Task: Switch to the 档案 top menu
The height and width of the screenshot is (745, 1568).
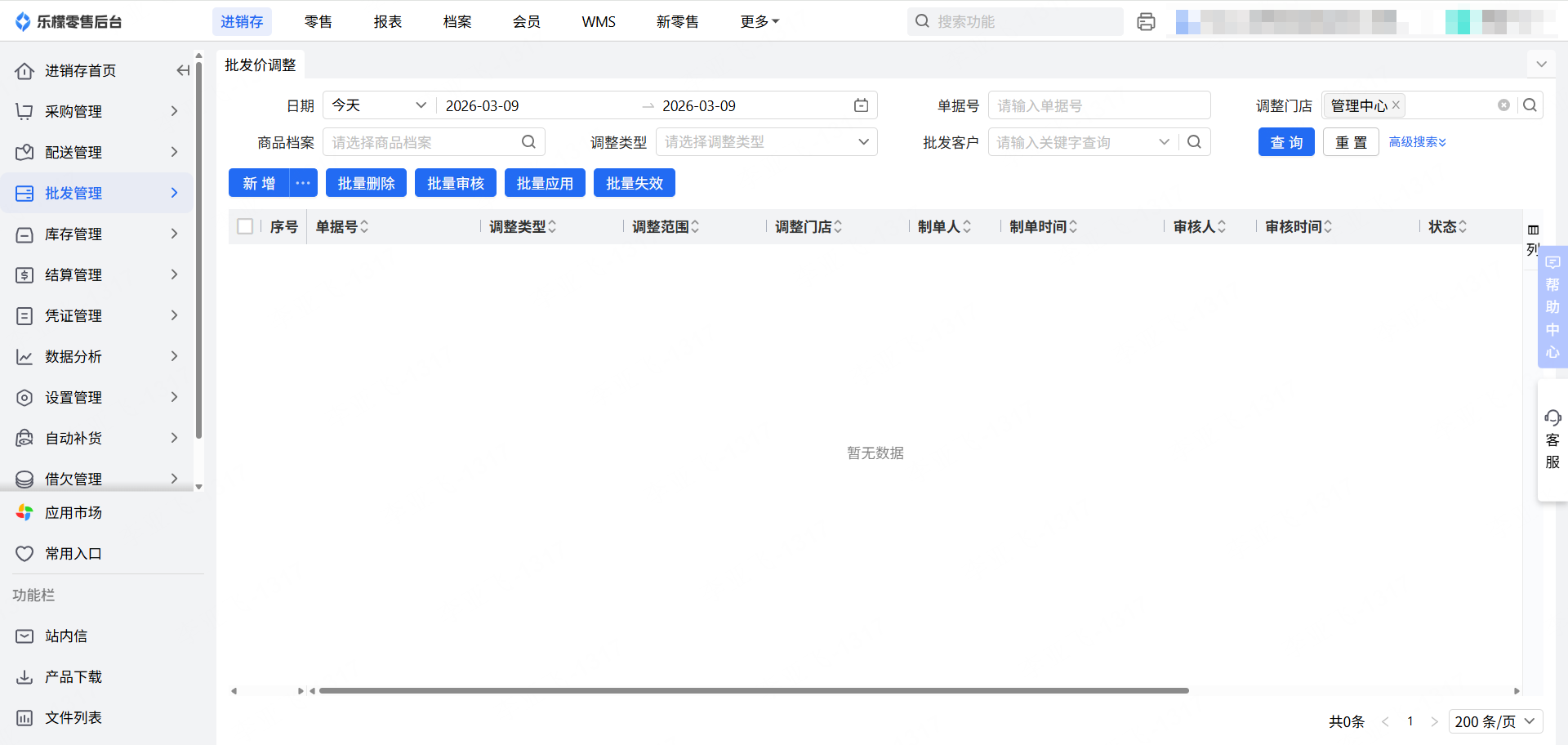Action: 457,22
